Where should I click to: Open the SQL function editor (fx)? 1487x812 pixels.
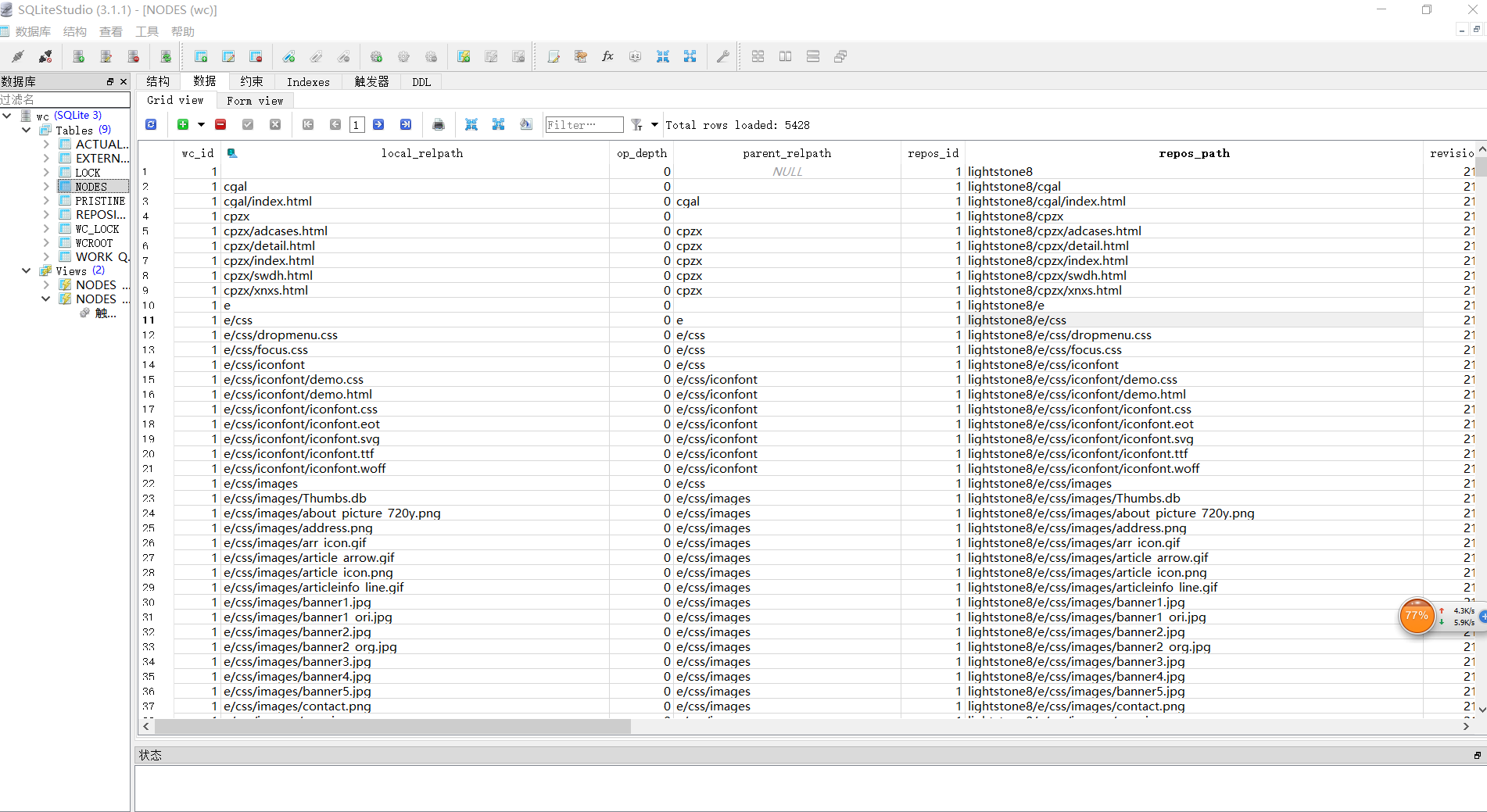coord(607,56)
